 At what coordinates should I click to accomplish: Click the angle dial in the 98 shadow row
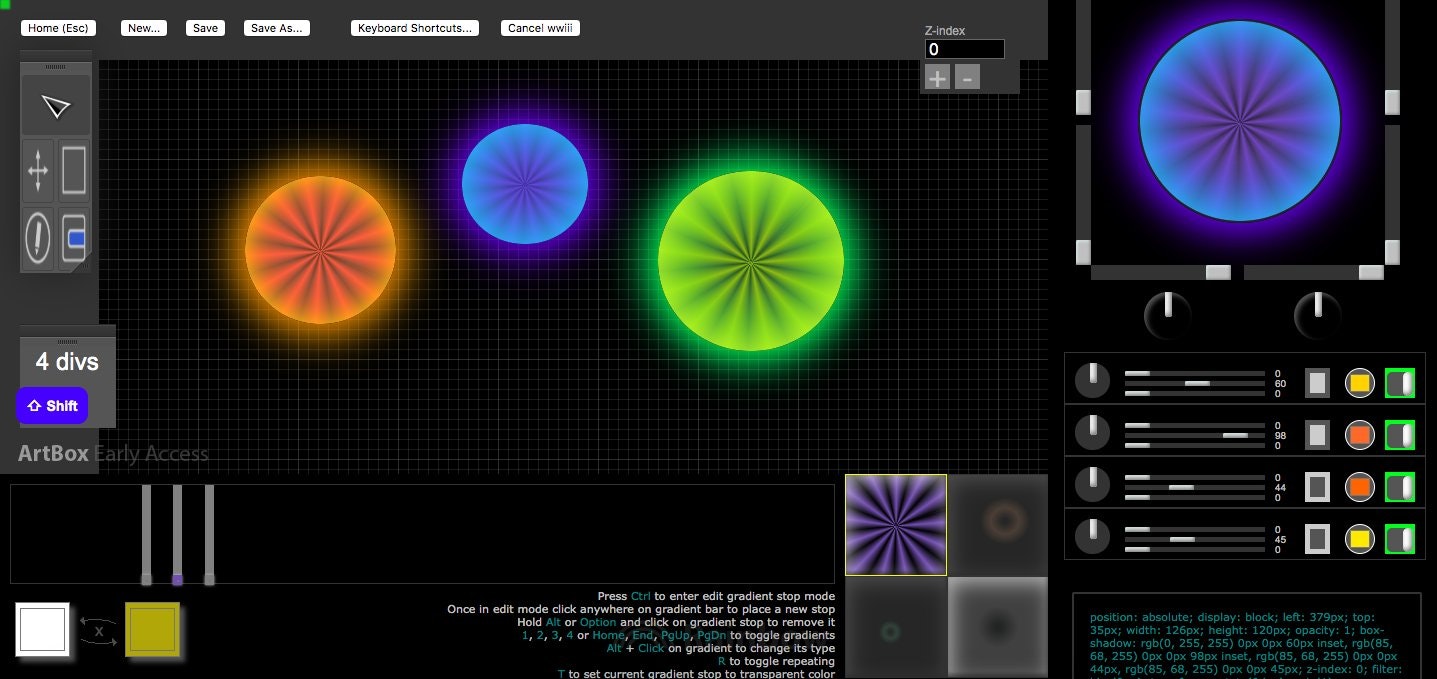(x=1092, y=433)
